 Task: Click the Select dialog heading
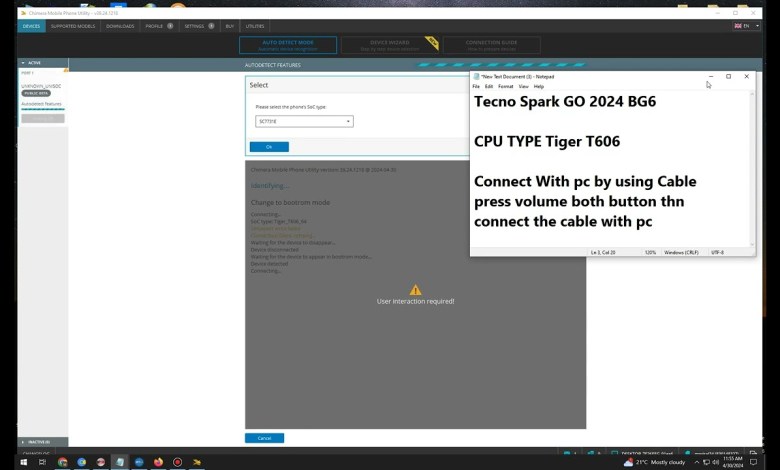pyautogui.click(x=259, y=85)
